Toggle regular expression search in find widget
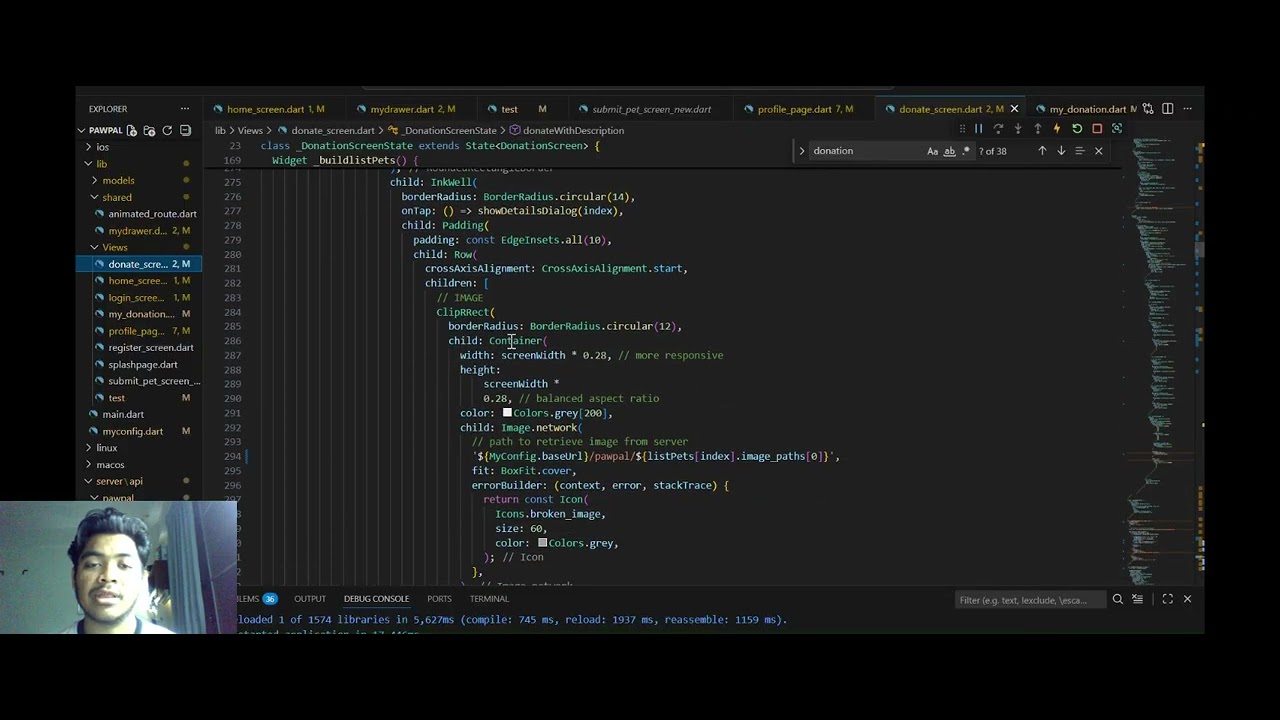 (966, 151)
